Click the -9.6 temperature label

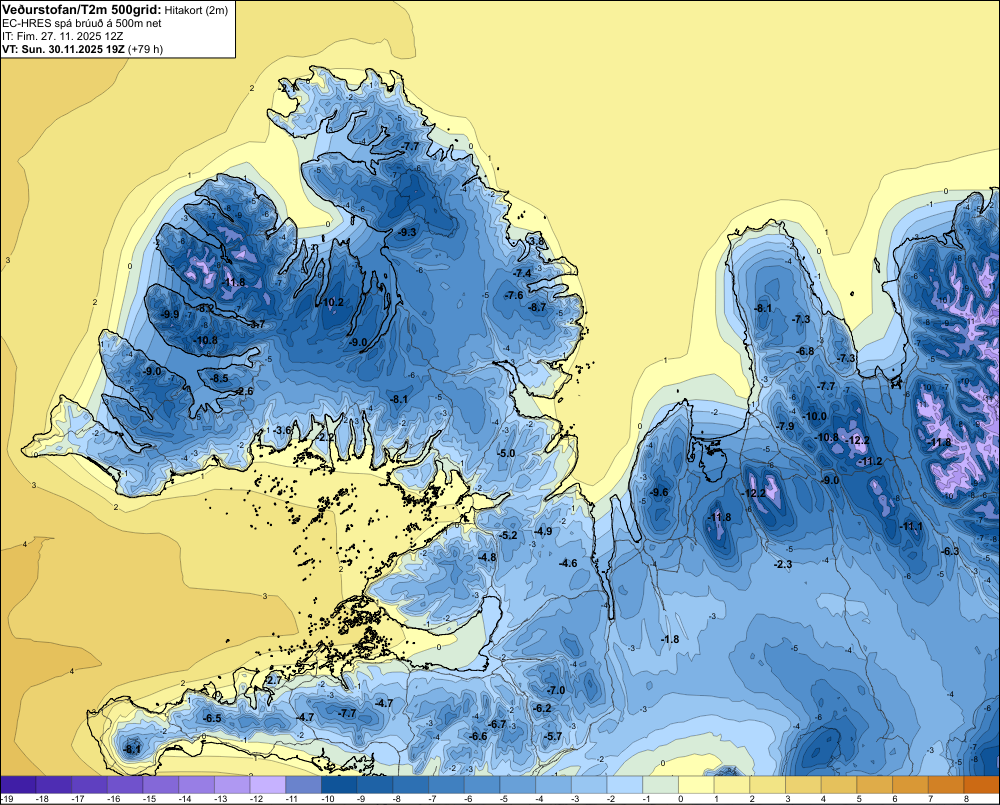[659, 492]
